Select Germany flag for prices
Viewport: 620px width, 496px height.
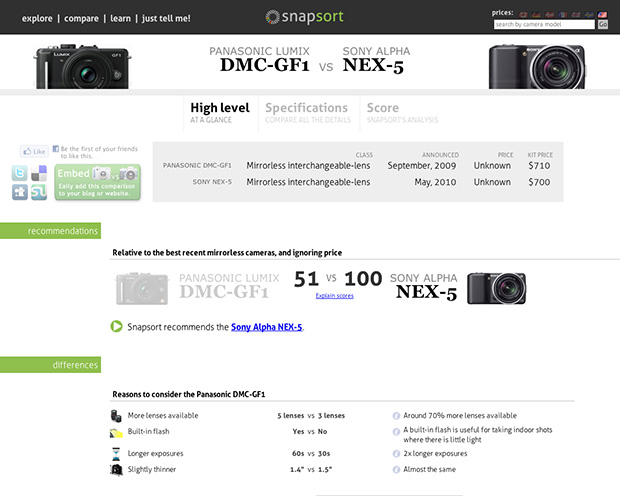click(537, 15)
